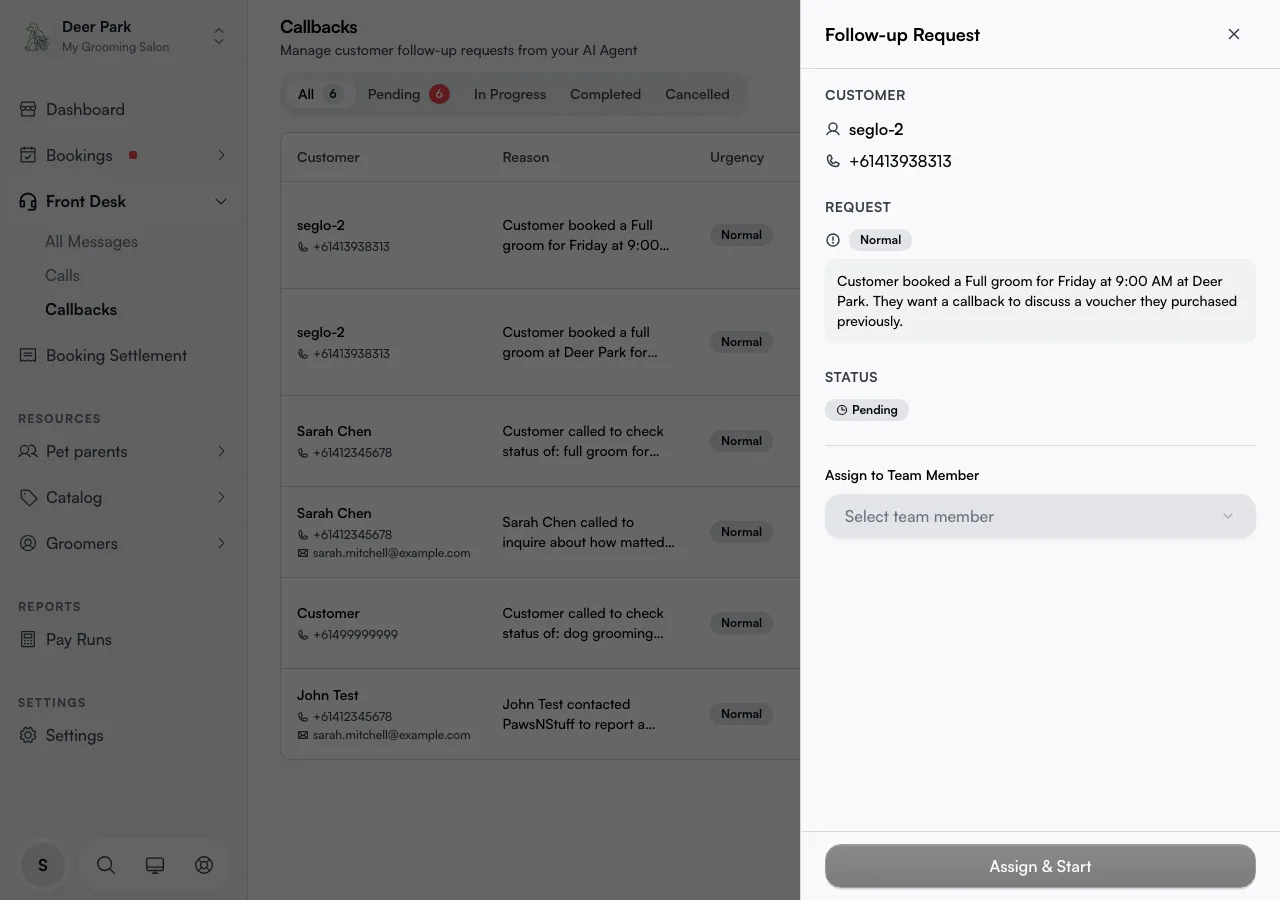The height and width of the screenshot is (900, 1280).
Task: Close the Follow-up Request panel
Action: (x=1234, y=34)
